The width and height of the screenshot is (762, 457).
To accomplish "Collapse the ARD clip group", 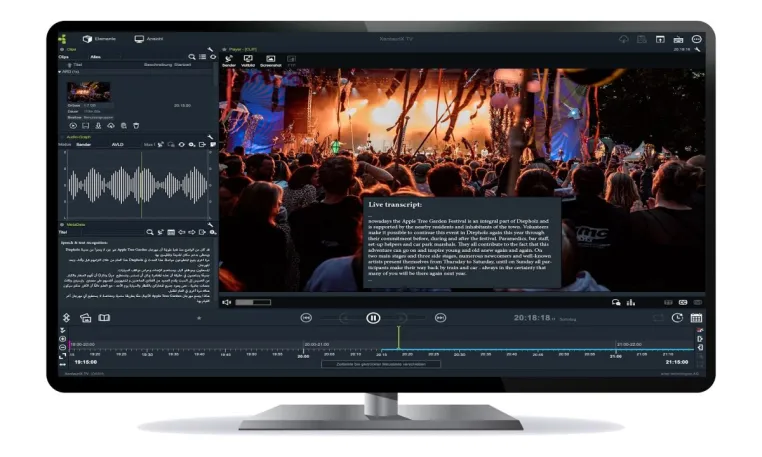I will point(60,71).
